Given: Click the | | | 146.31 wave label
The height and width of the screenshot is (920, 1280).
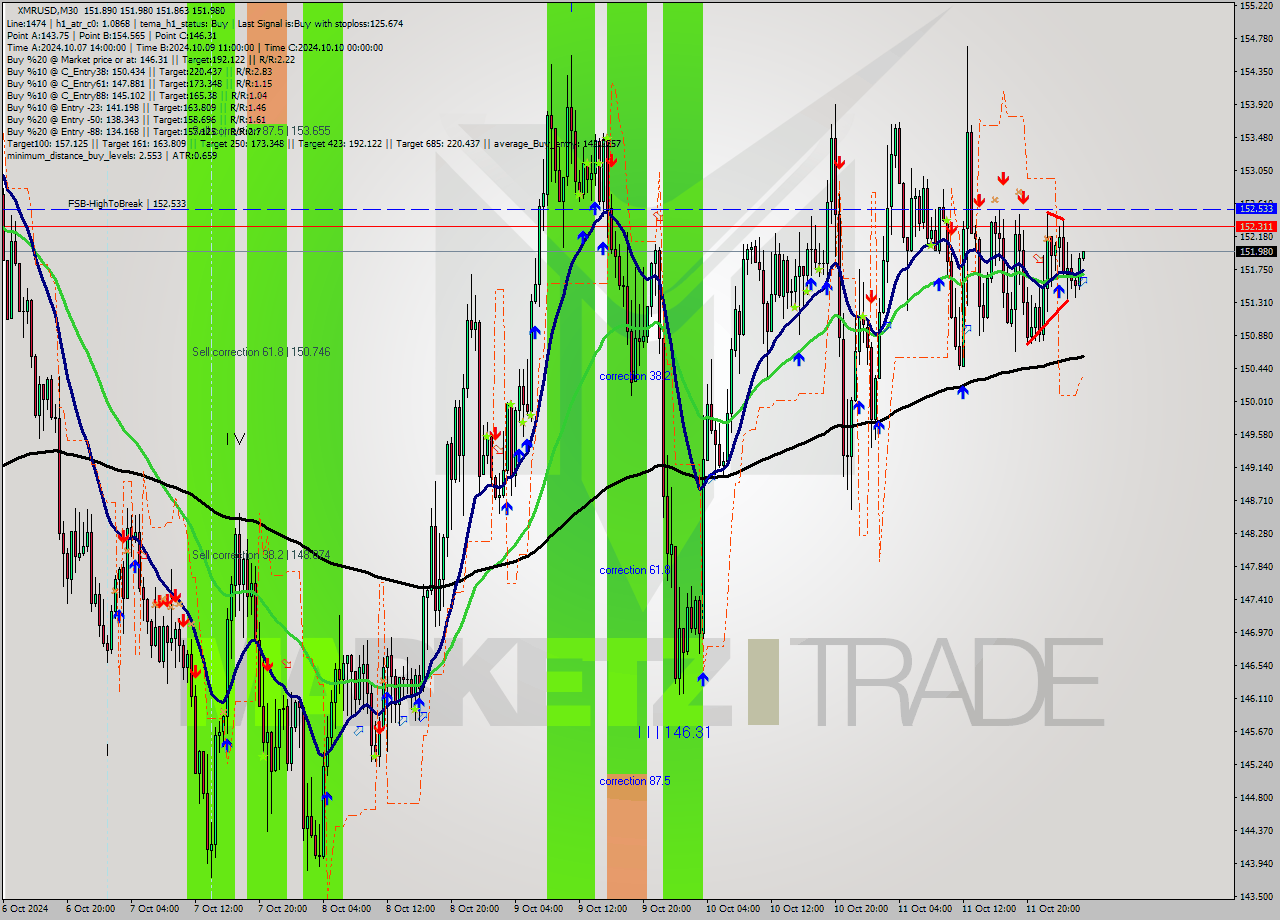Looking at the screenshot, I should 675,733.
